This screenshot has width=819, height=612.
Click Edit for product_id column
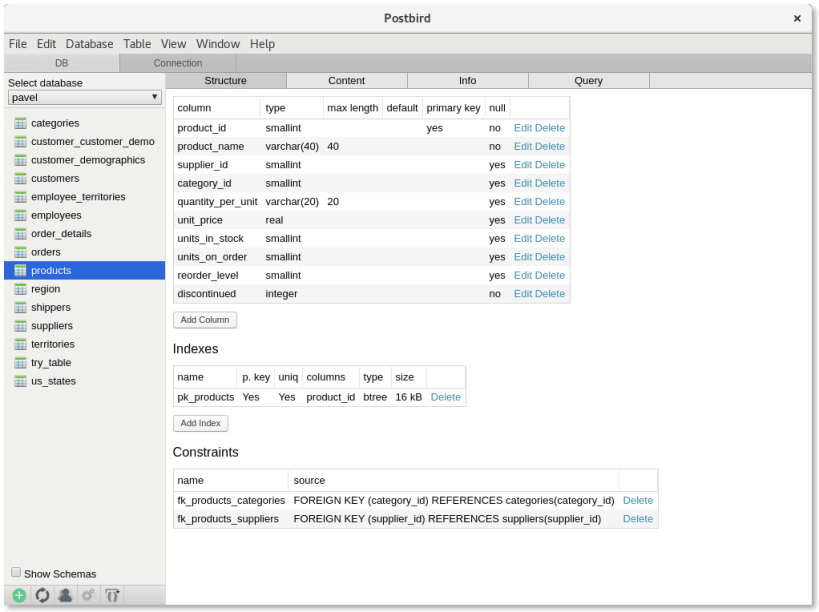tap(523, 128)
